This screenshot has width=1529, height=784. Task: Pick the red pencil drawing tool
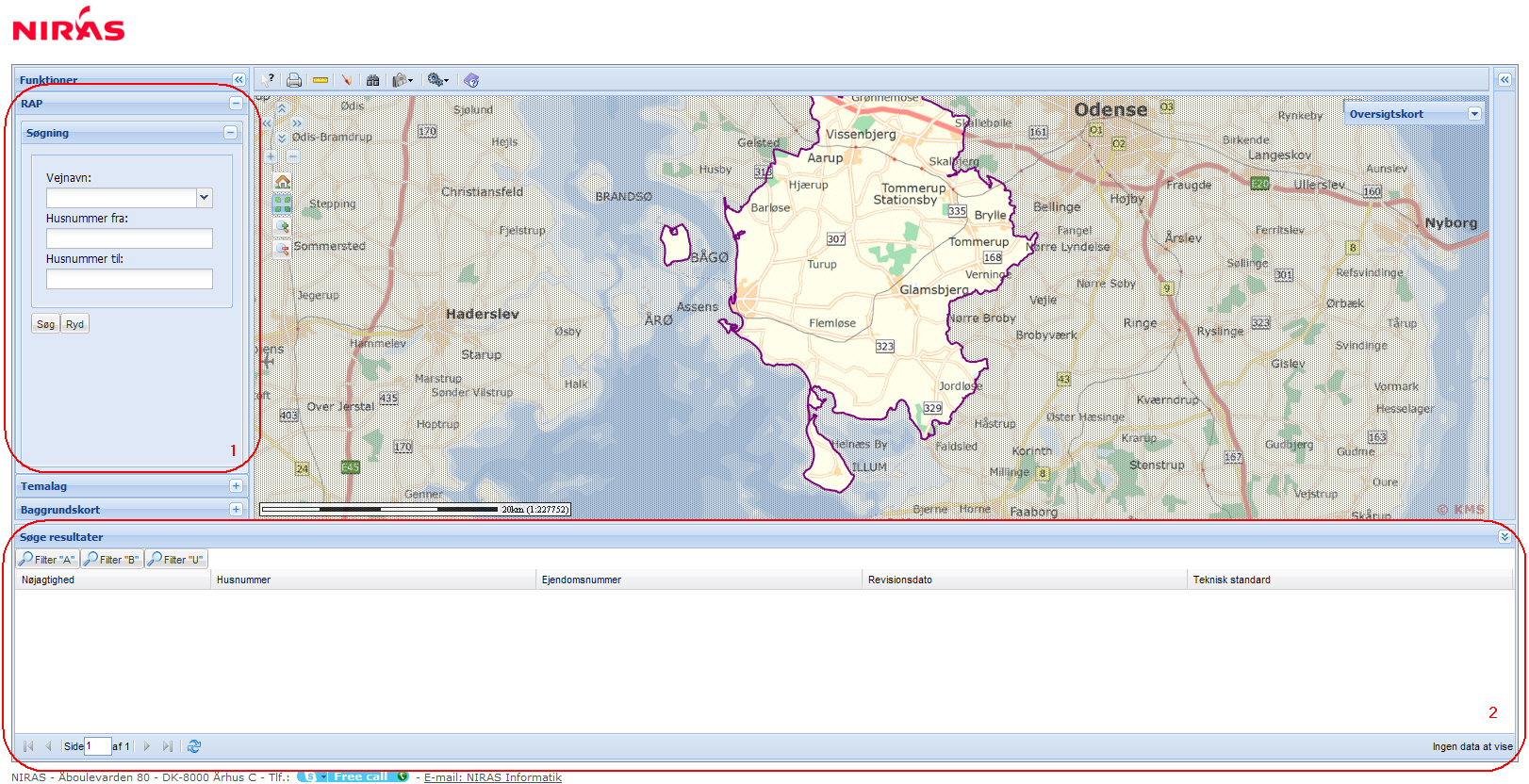pos(347,80)
